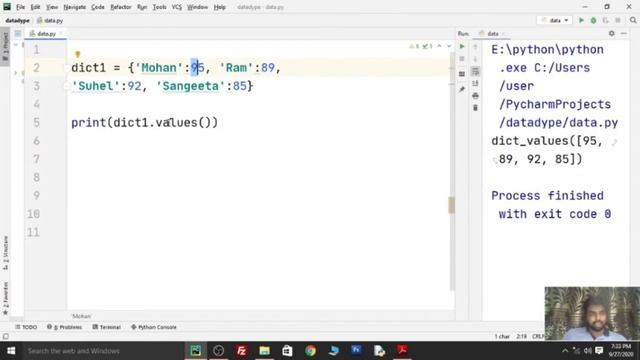This screenshot has height=360, width=640.
Task: Open the Code menu
Action: coord(98,7)
